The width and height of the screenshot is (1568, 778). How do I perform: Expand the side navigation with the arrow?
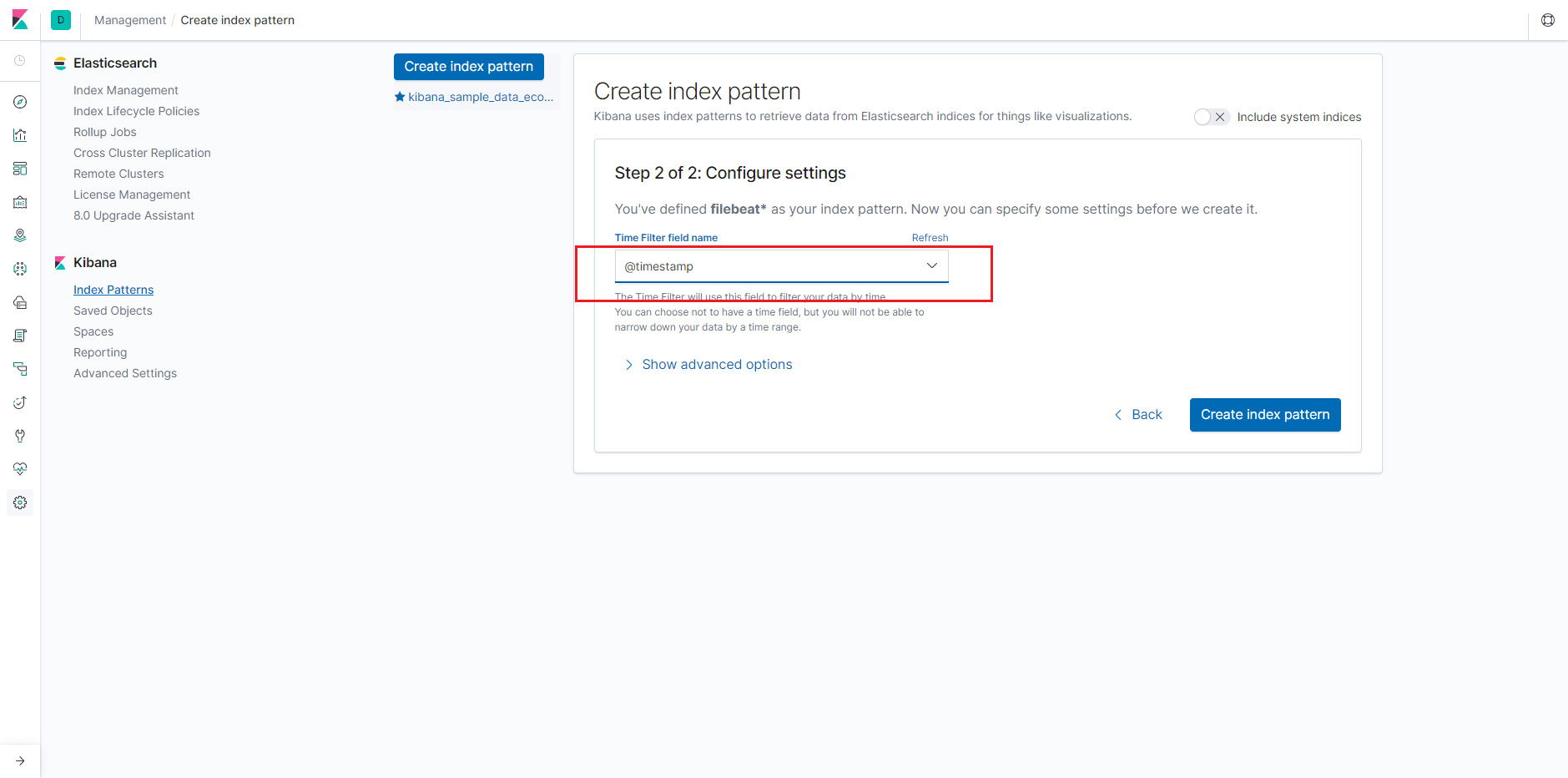(20, 761)
